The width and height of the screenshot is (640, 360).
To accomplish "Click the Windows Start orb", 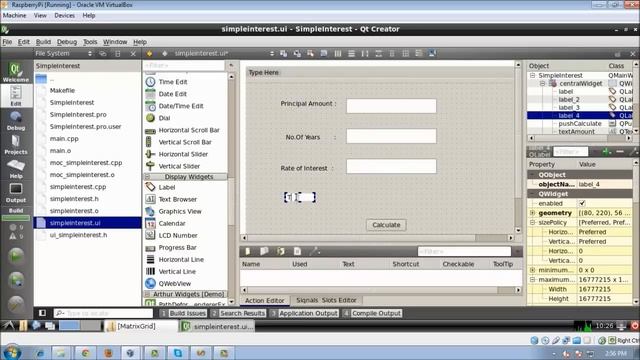I will tap(12, 352).
